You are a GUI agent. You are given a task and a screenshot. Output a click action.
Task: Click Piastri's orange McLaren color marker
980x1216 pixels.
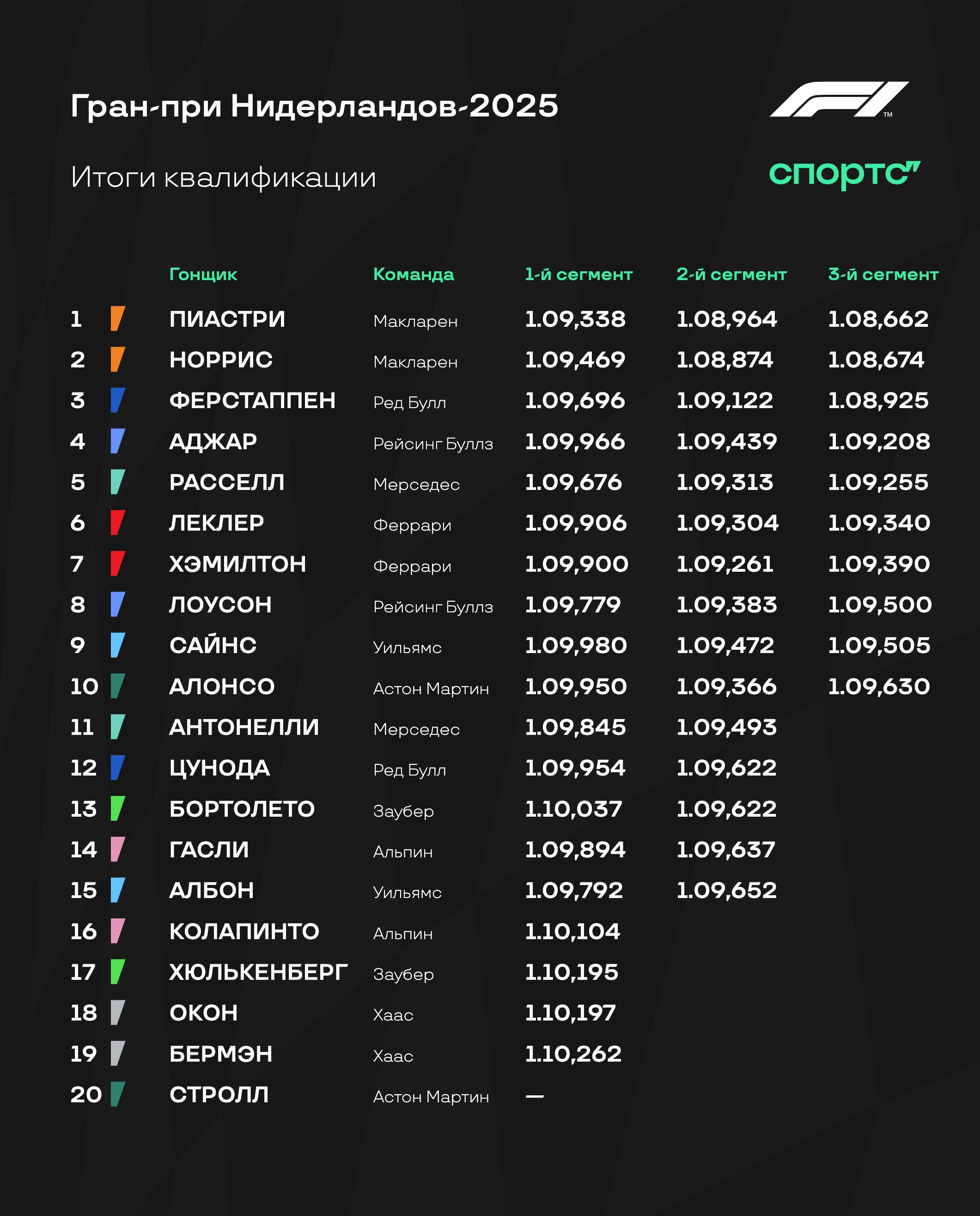[117, 318]
